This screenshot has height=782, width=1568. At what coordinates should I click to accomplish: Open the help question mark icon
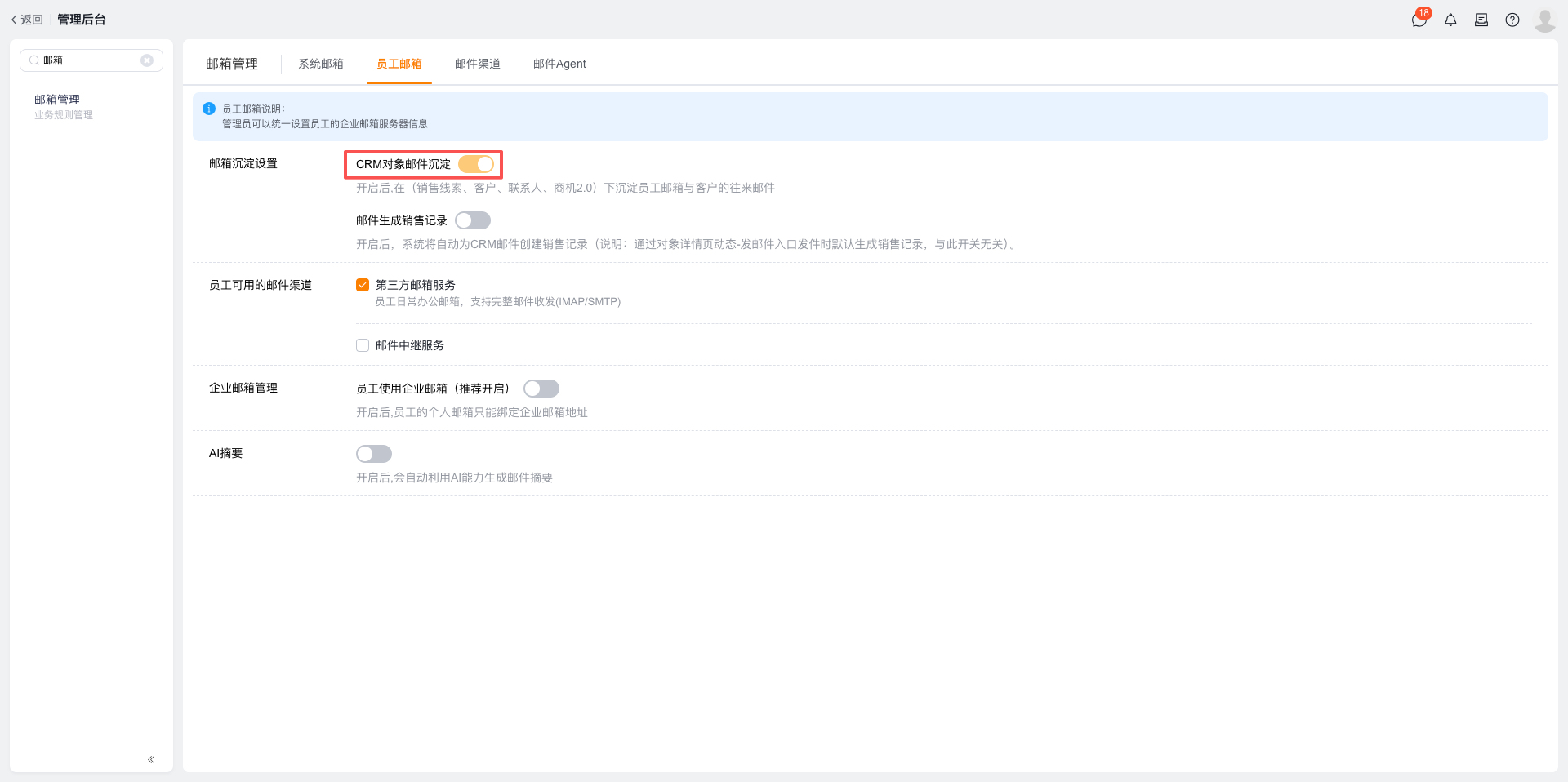pyautogui.click(x=1512, y=20)
